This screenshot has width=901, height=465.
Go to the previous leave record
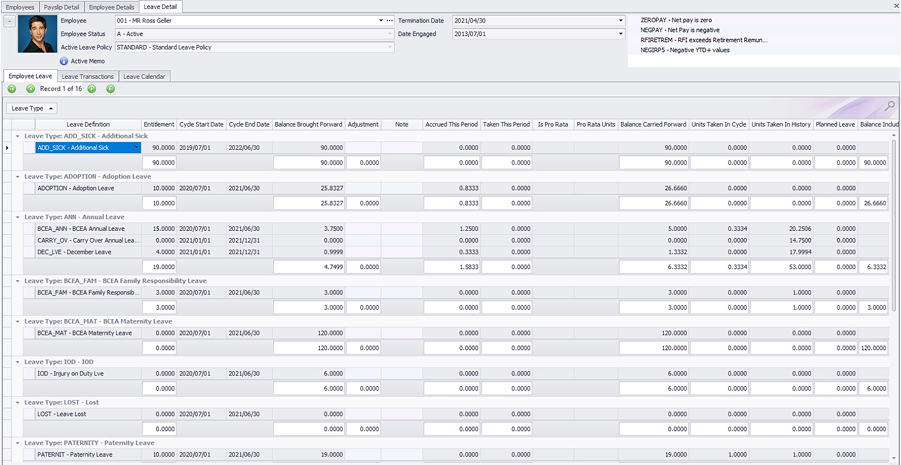[x=30, y=89]
